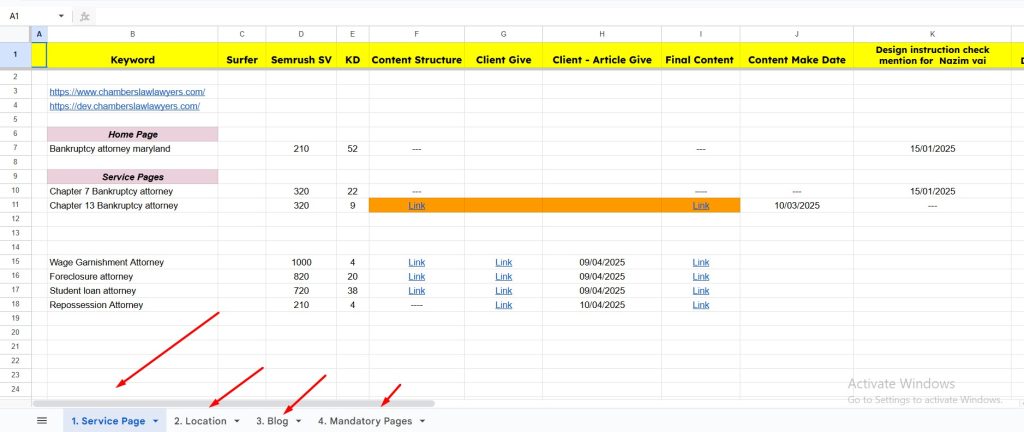This screenshot has height=432, width=1024.
Task: Open the Name box dropdown arrow
Action: click(x=61, y=16)
